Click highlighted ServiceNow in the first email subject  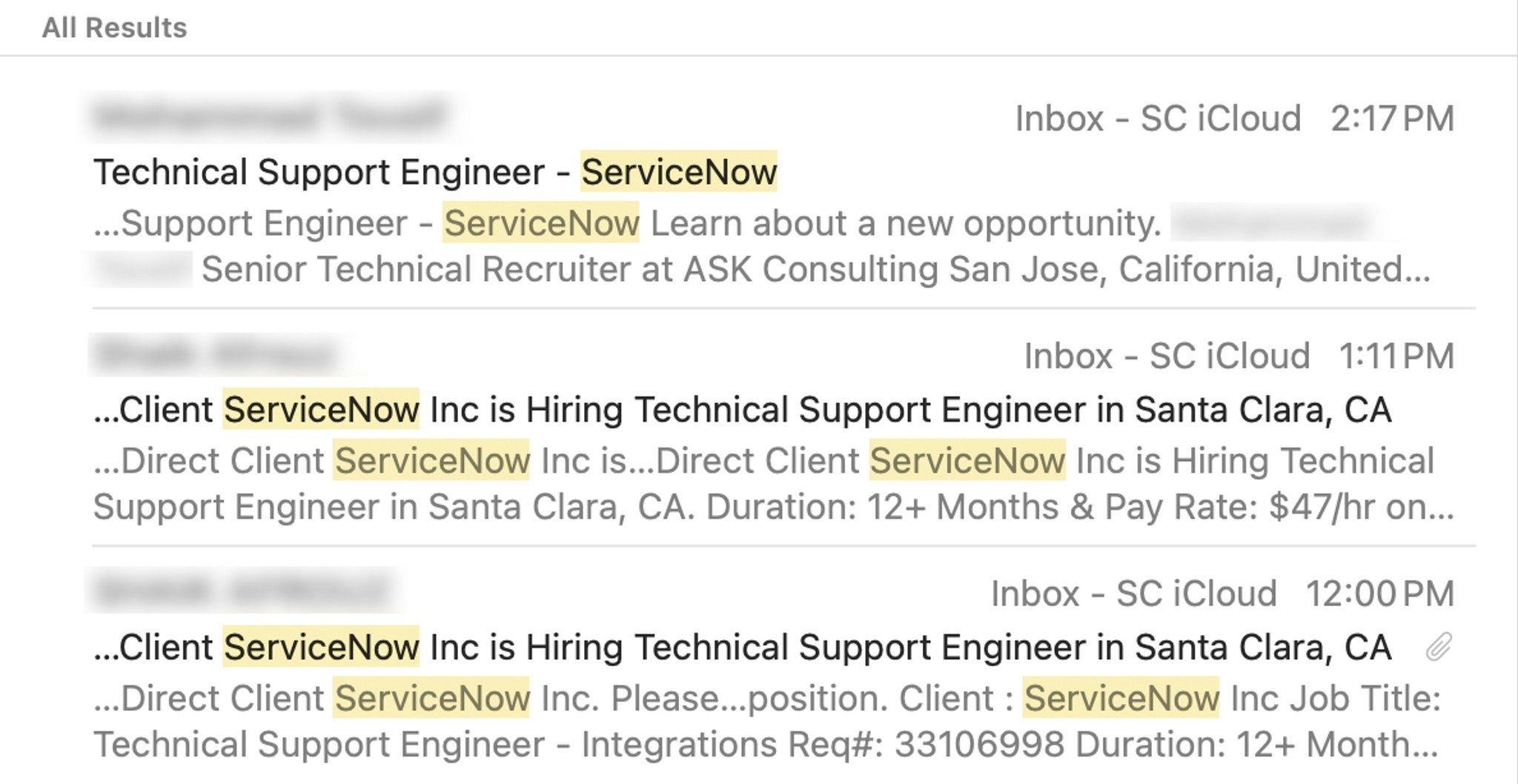click(x=678, y=172)
